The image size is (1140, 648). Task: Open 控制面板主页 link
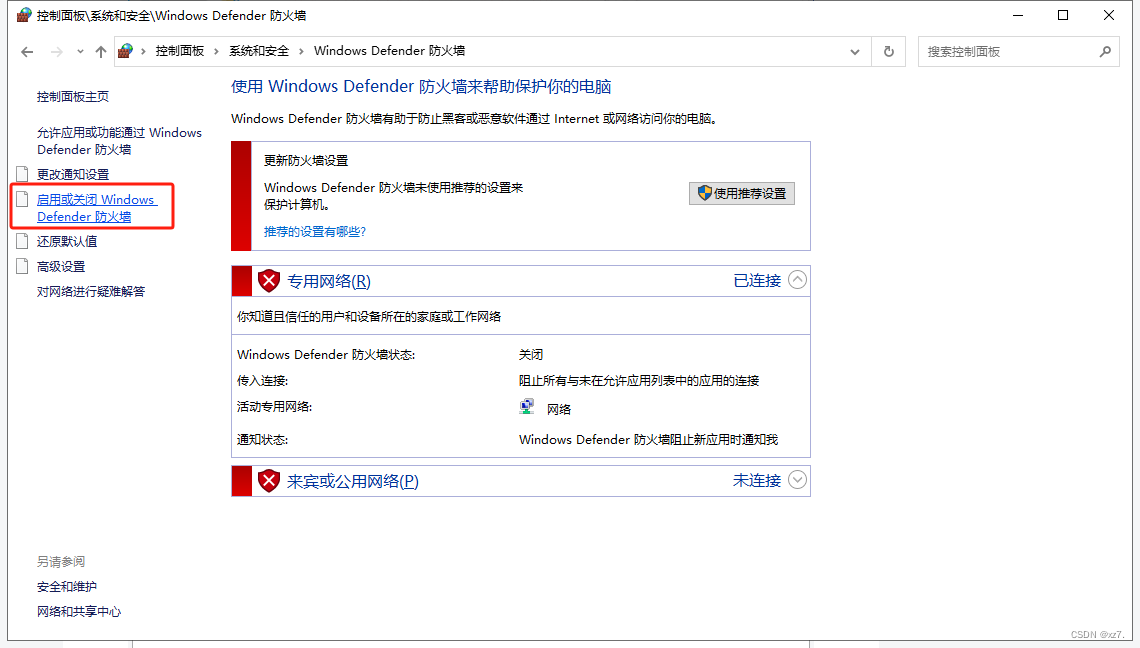click(x=73, y=96)
